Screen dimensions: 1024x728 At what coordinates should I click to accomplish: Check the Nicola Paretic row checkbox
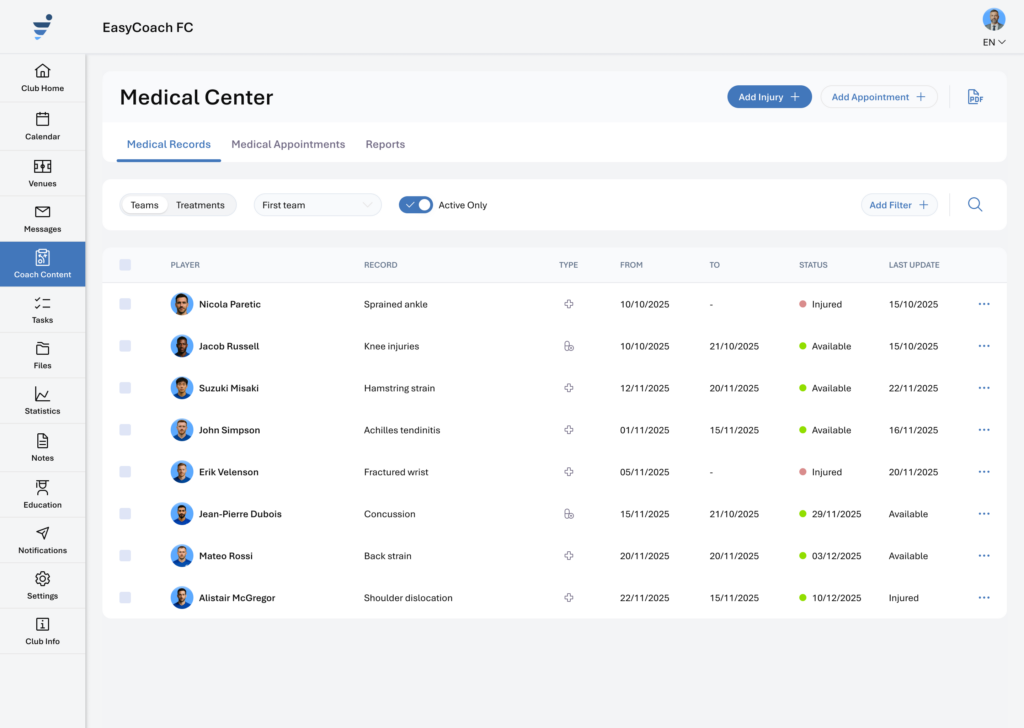(125, 304)
